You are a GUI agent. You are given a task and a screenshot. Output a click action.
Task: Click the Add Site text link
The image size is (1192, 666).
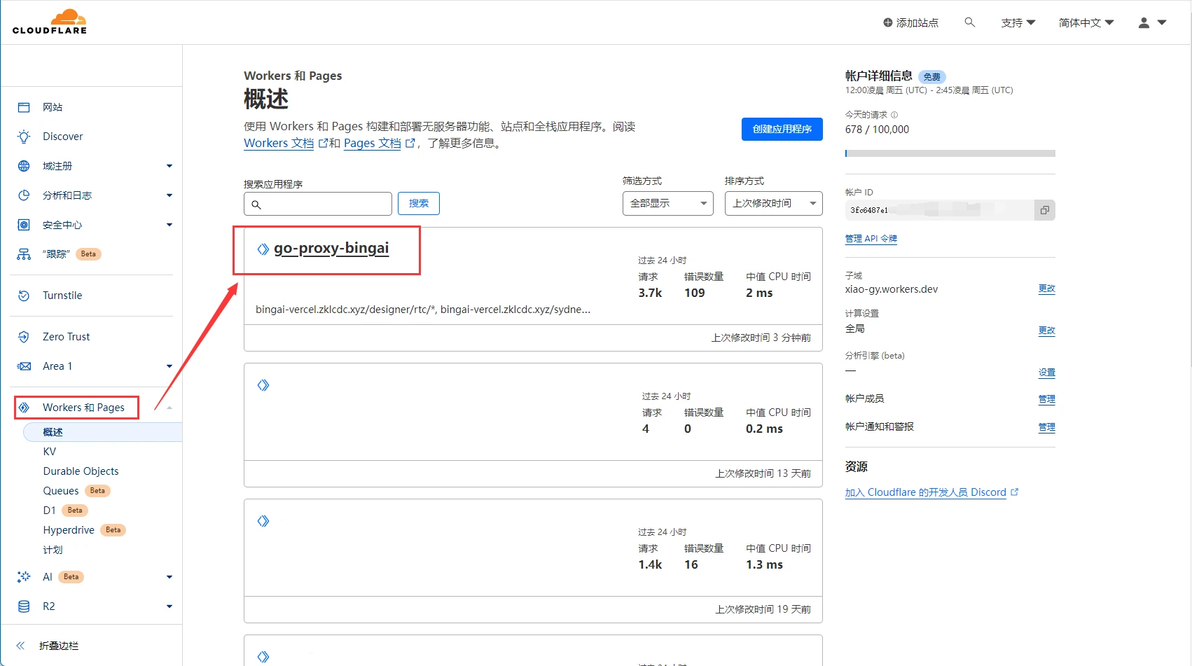coord(917,23)
